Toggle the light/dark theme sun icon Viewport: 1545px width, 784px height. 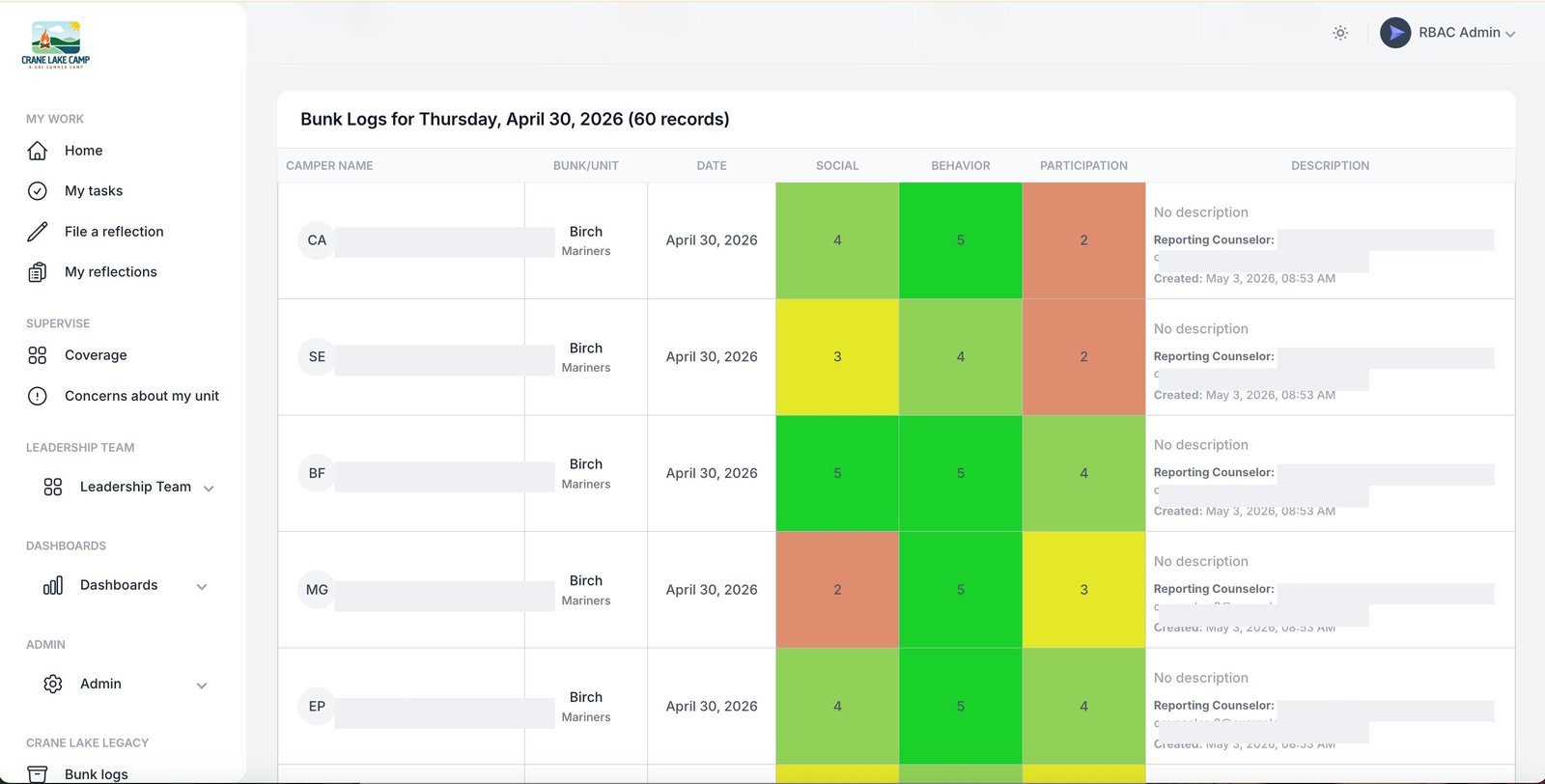pos(1340,33)
